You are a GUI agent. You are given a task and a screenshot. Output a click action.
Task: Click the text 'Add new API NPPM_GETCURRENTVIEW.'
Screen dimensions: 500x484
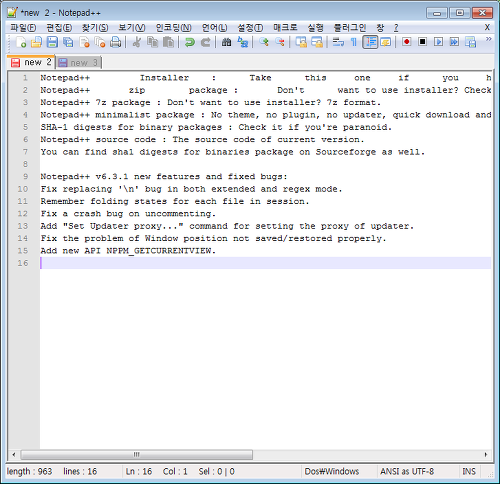128,251
